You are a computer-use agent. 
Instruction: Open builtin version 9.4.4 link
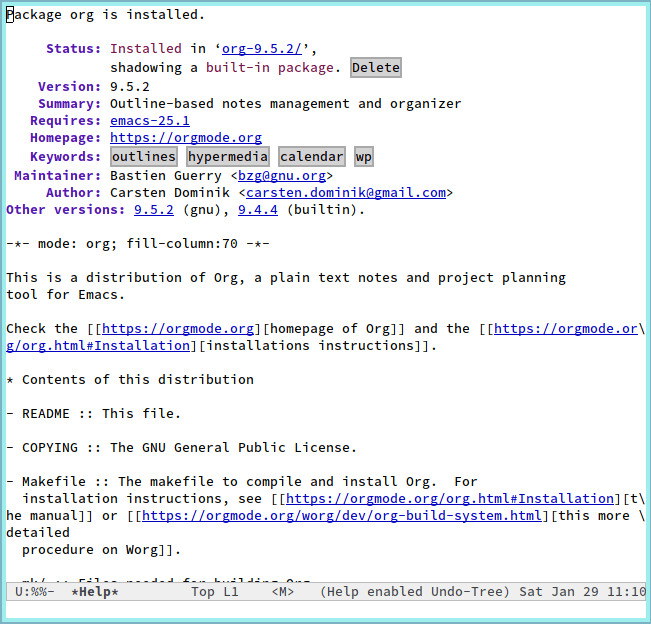point(258,210)
